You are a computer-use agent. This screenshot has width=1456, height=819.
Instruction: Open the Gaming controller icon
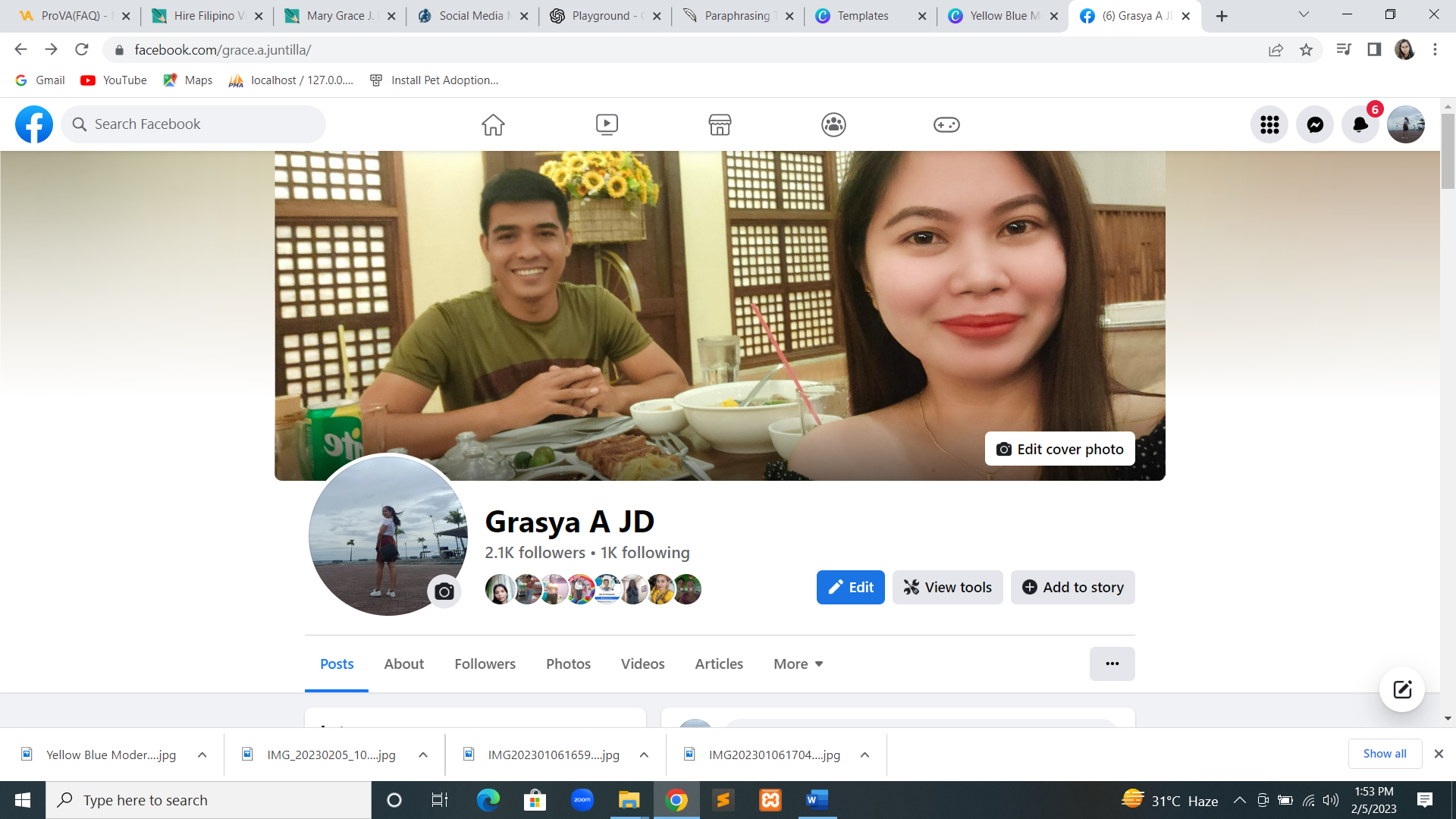[x=946, y=124]
